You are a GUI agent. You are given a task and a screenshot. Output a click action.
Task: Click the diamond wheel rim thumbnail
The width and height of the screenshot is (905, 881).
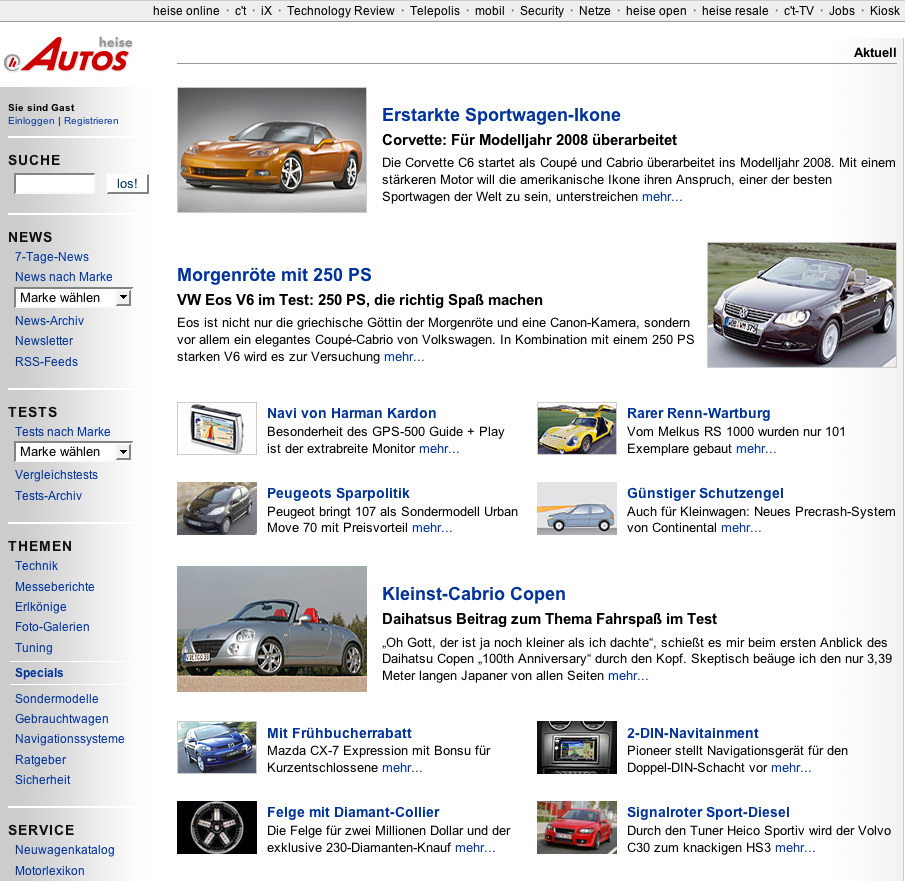click(x=217, y=827)
